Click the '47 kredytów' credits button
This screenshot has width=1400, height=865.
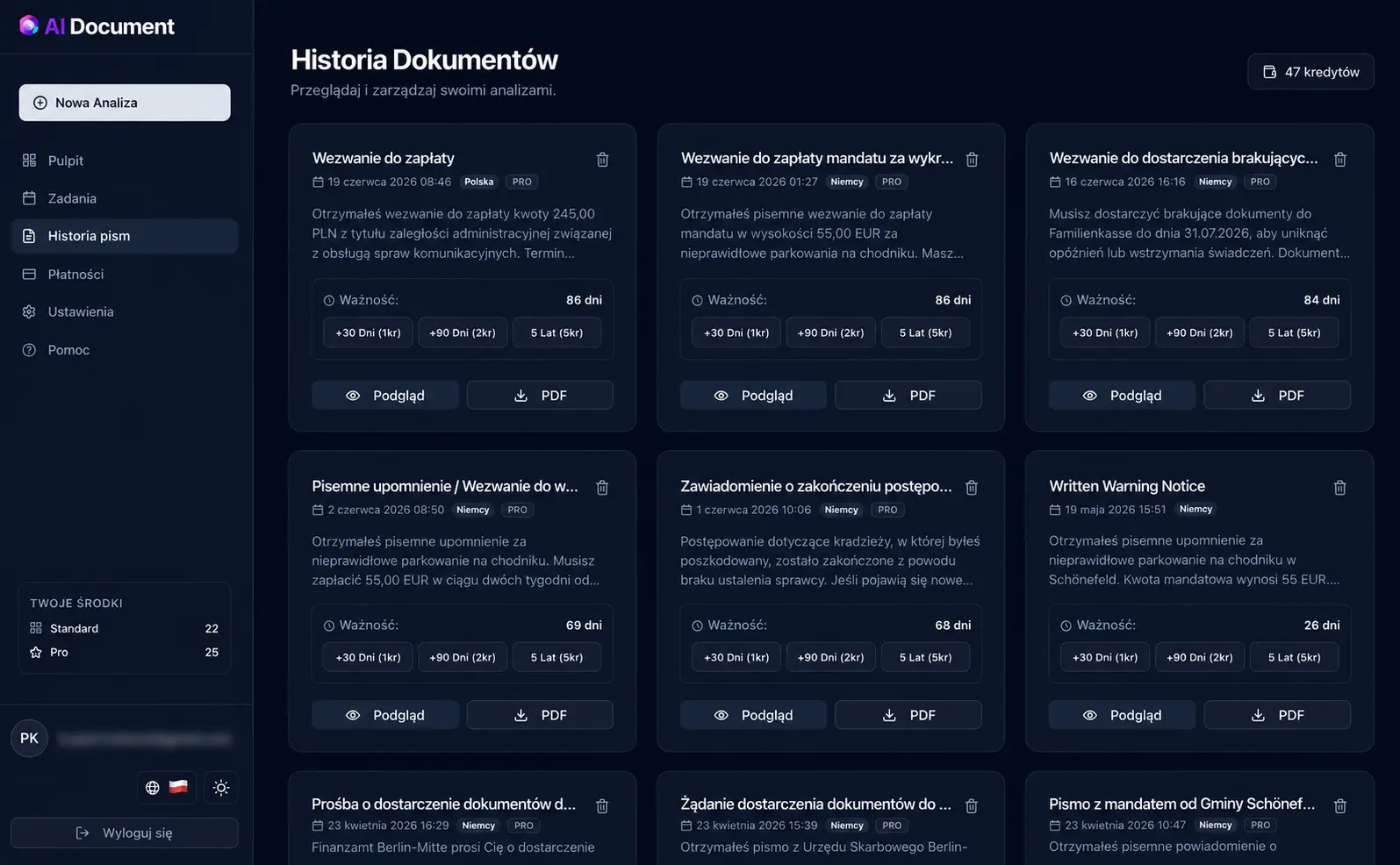pos(1310,72)
